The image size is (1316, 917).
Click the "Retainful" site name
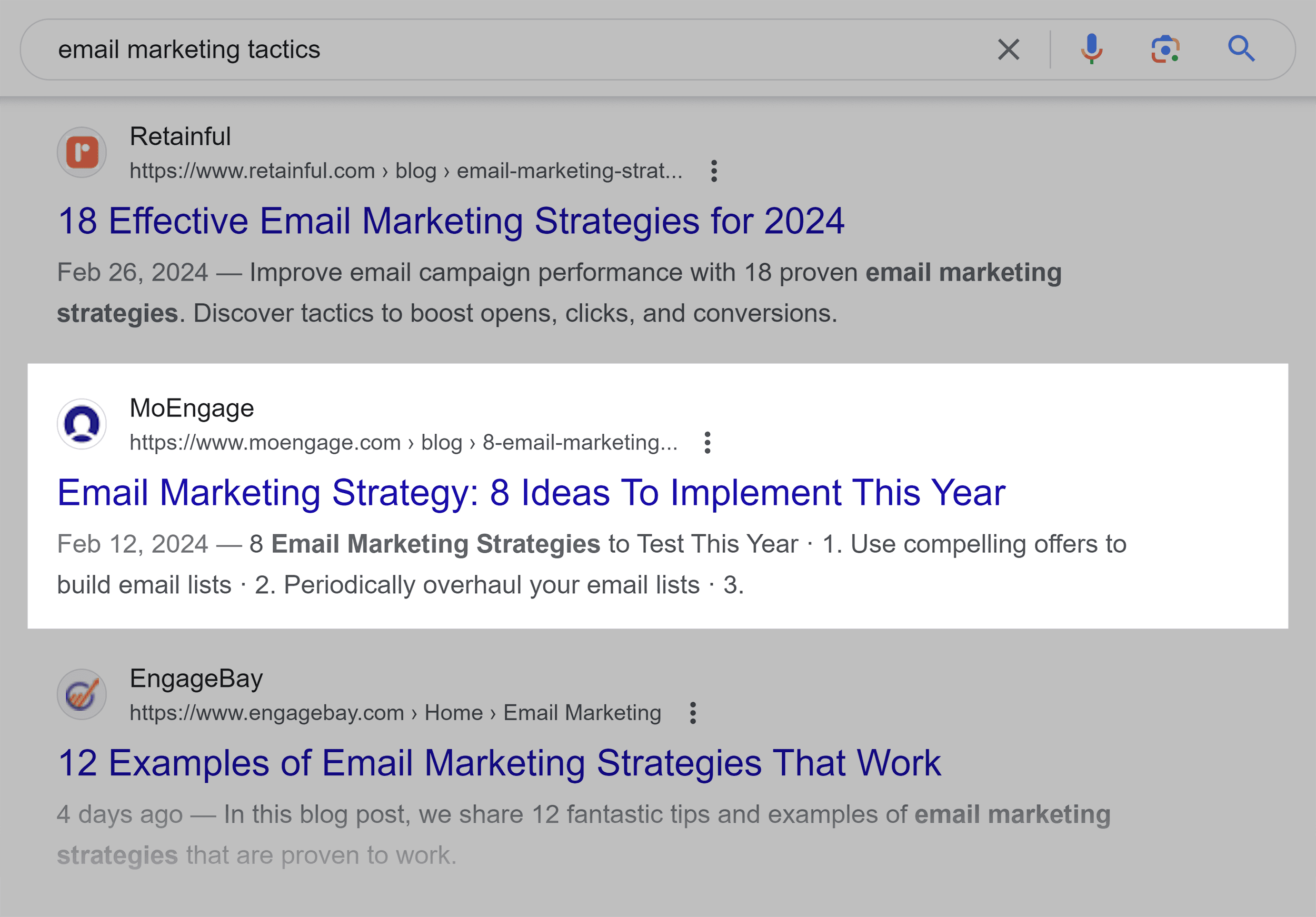click(181, 136)
